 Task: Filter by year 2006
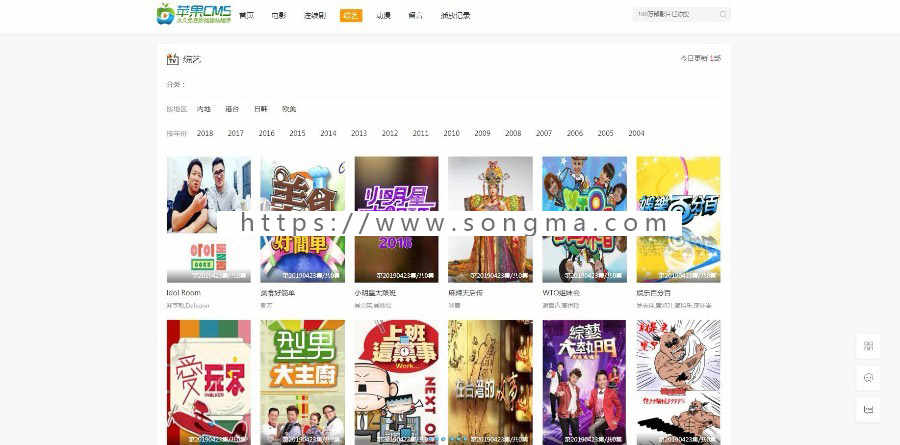575,133
